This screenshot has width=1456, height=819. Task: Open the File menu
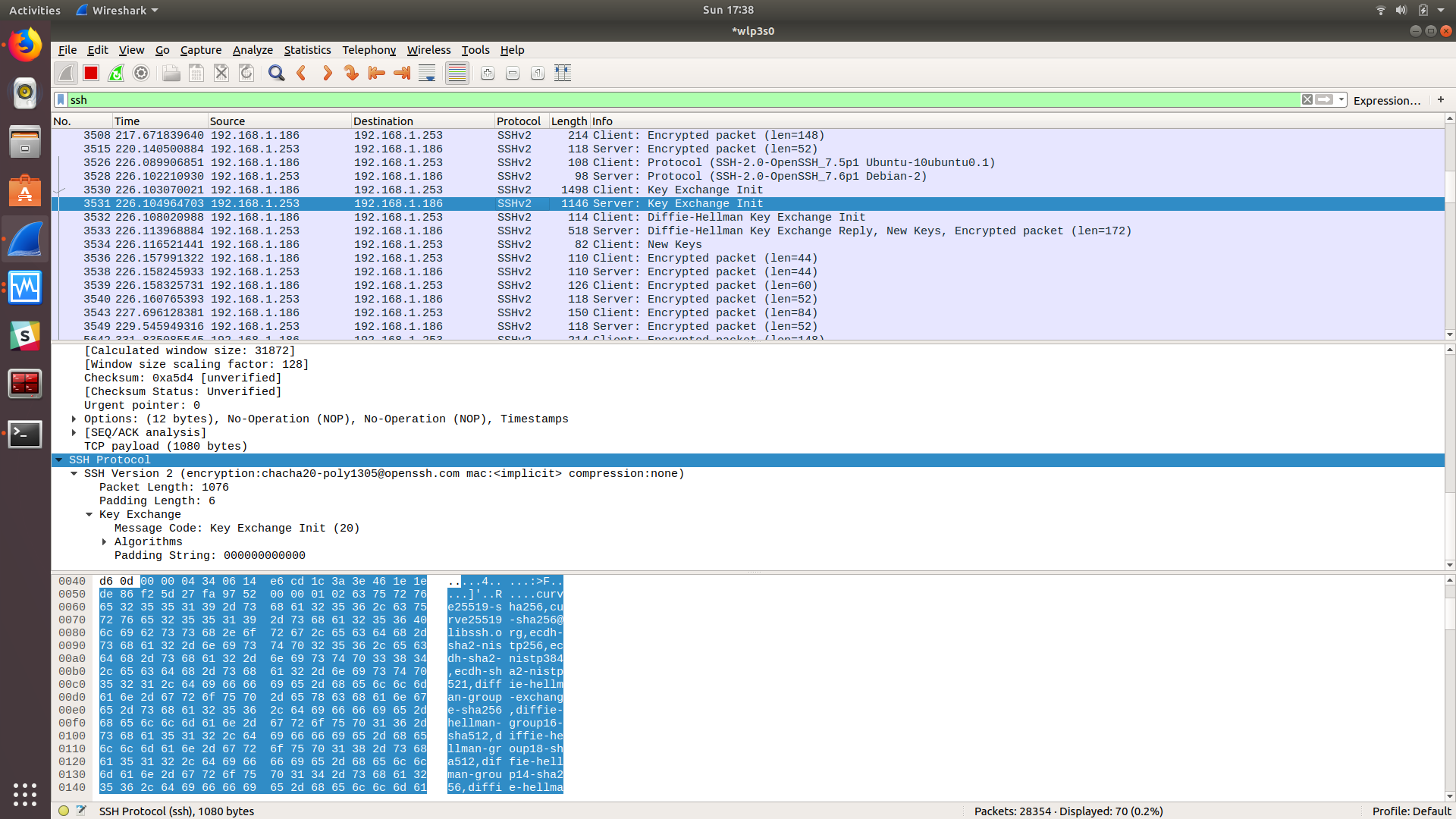[x=67, y=50]
